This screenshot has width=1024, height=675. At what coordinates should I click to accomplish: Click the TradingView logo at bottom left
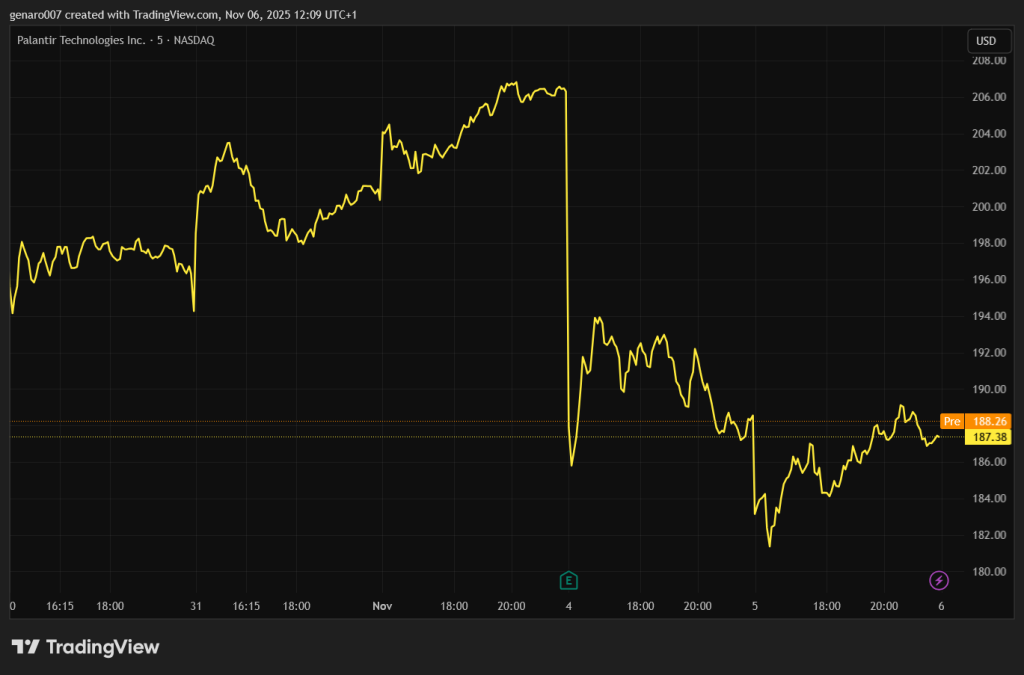click(85, 647)
